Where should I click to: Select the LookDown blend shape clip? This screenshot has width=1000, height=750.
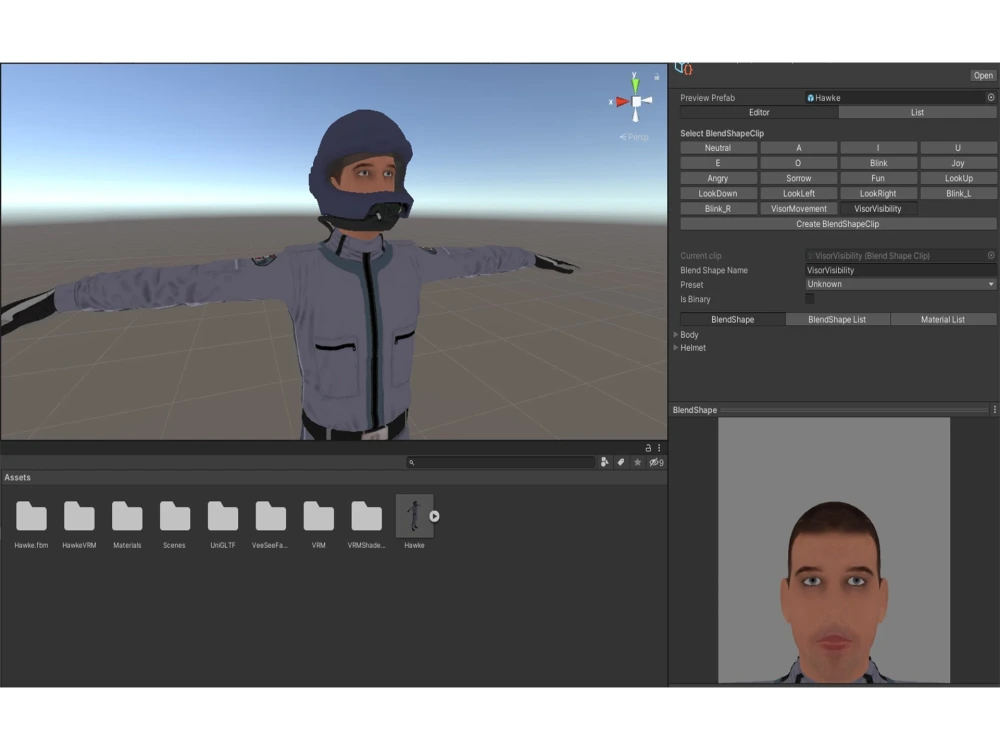pos(718,193)
